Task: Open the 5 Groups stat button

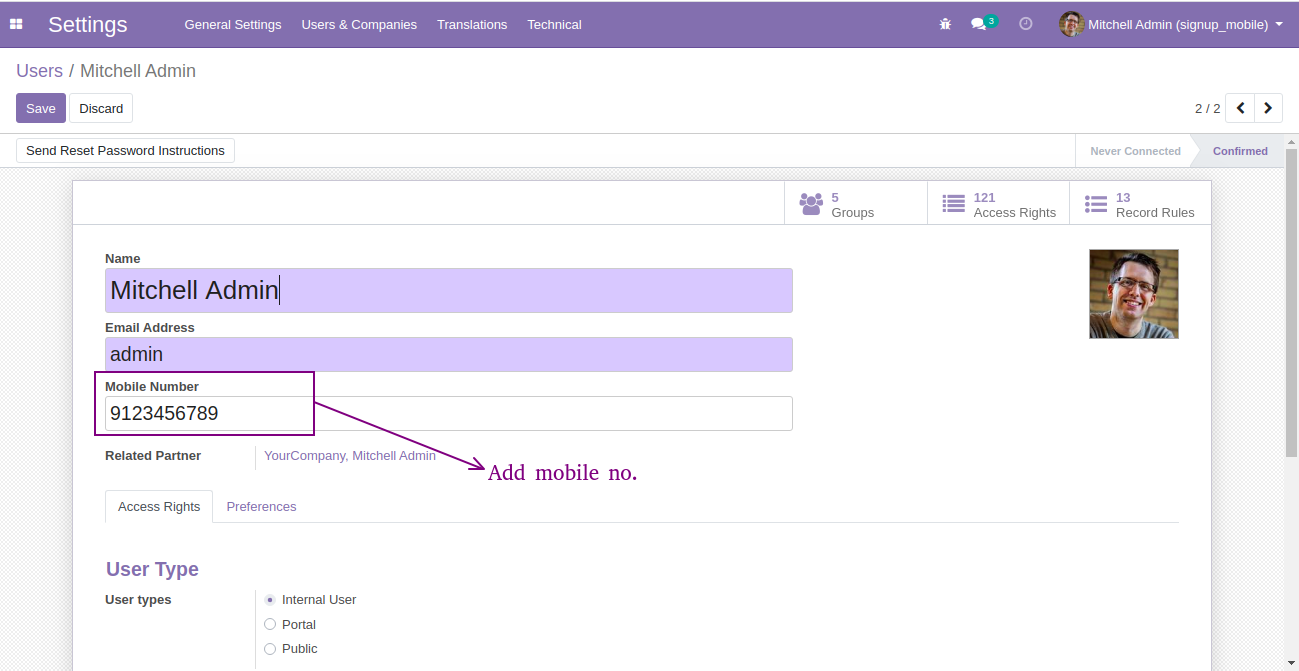Action: coord(856,203)
